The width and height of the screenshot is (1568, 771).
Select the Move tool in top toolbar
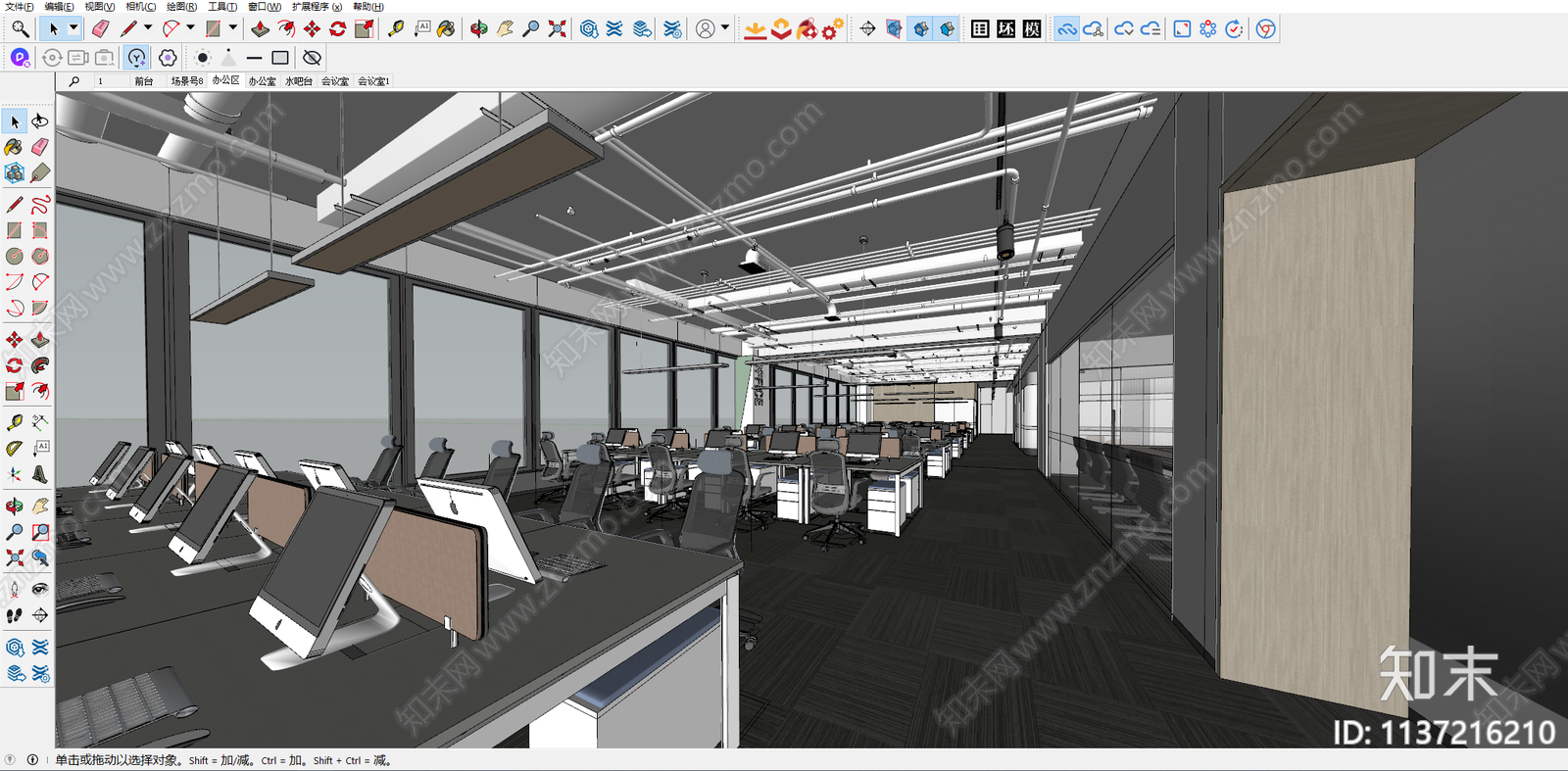pos(312,29)
